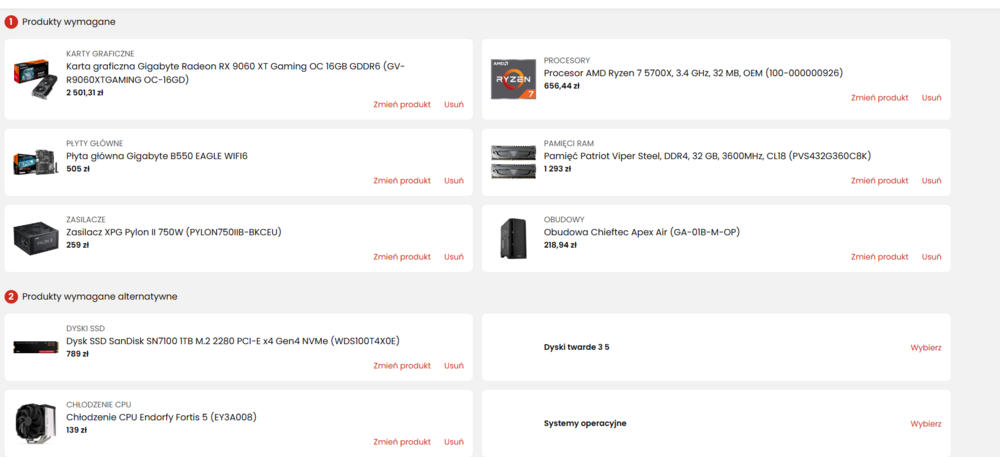Click the 'PŁYTY GŁÓWNE' category label
This screenshot has width=1000, height=457.
pyautogui.click(x=95, y=143)
